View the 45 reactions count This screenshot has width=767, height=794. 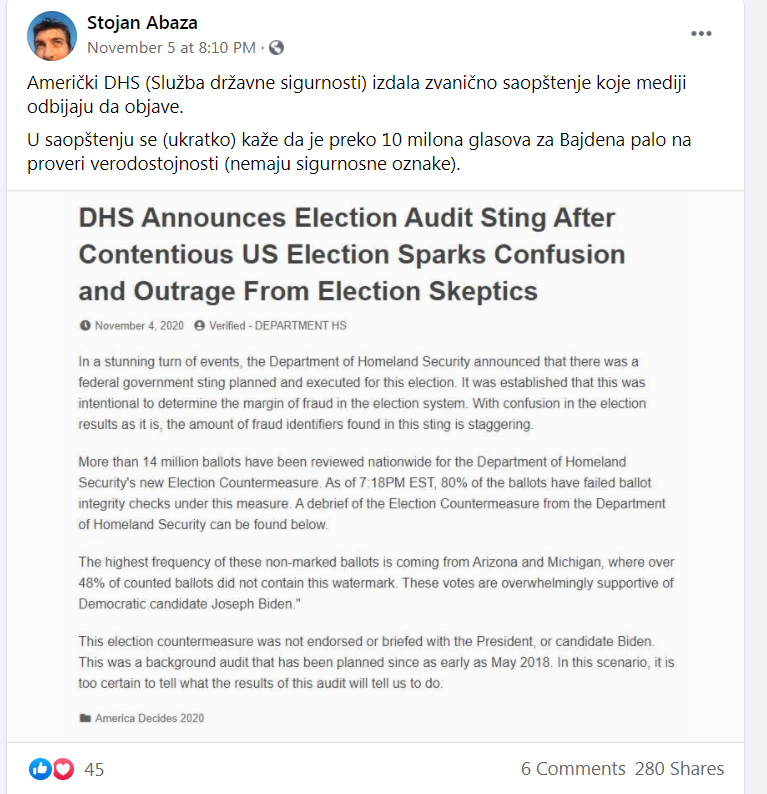click(94, 769)
